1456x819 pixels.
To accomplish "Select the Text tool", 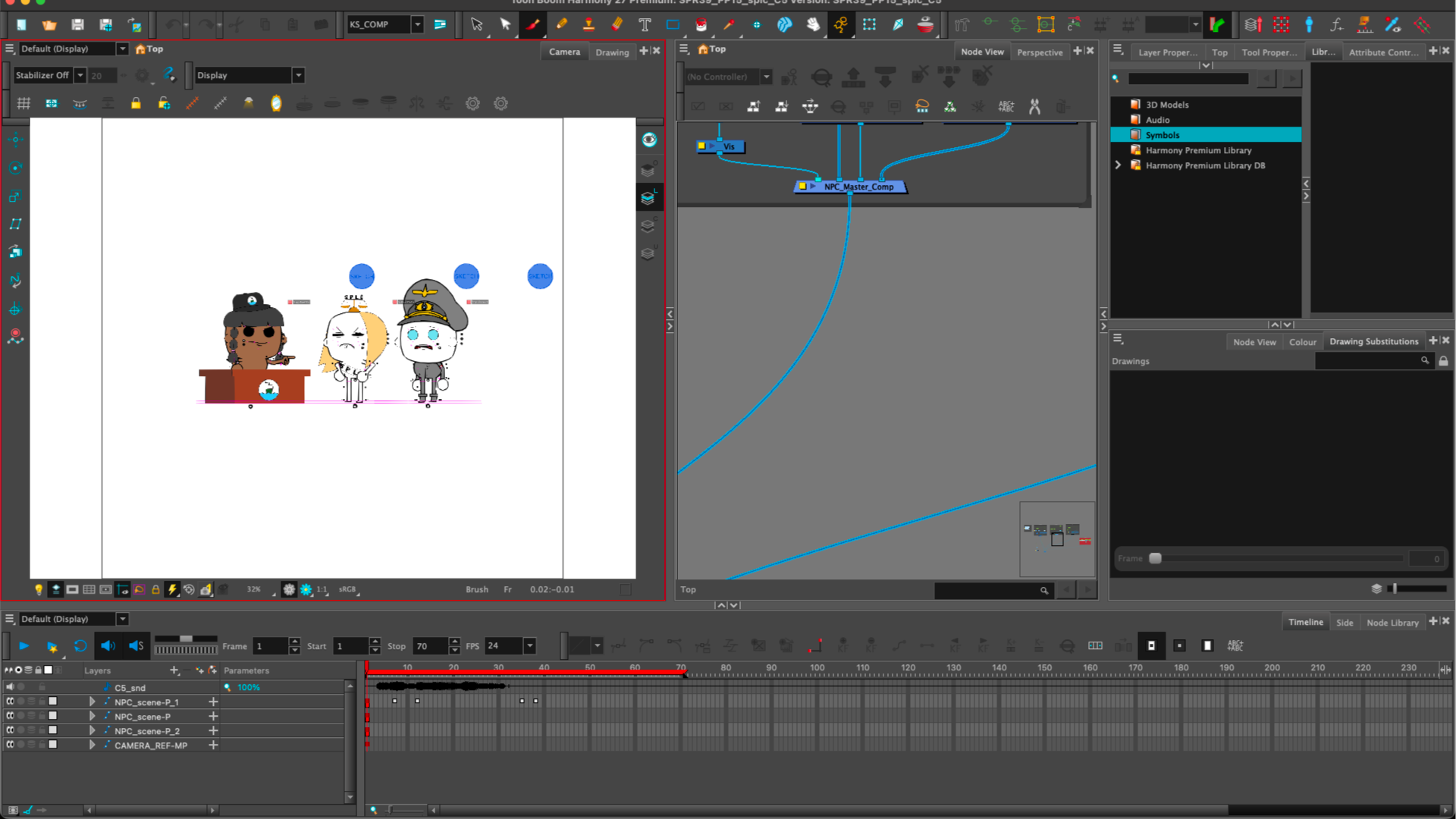I will click(645, 25).
